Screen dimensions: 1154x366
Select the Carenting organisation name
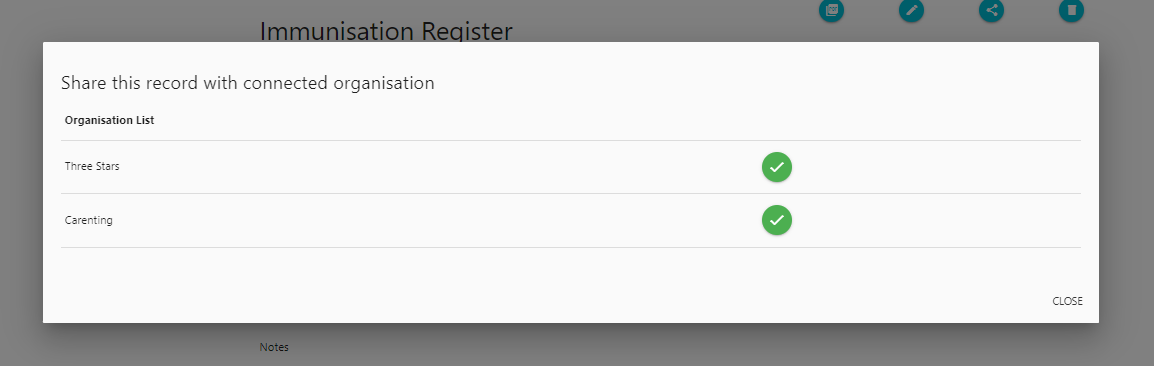(88, 220)
